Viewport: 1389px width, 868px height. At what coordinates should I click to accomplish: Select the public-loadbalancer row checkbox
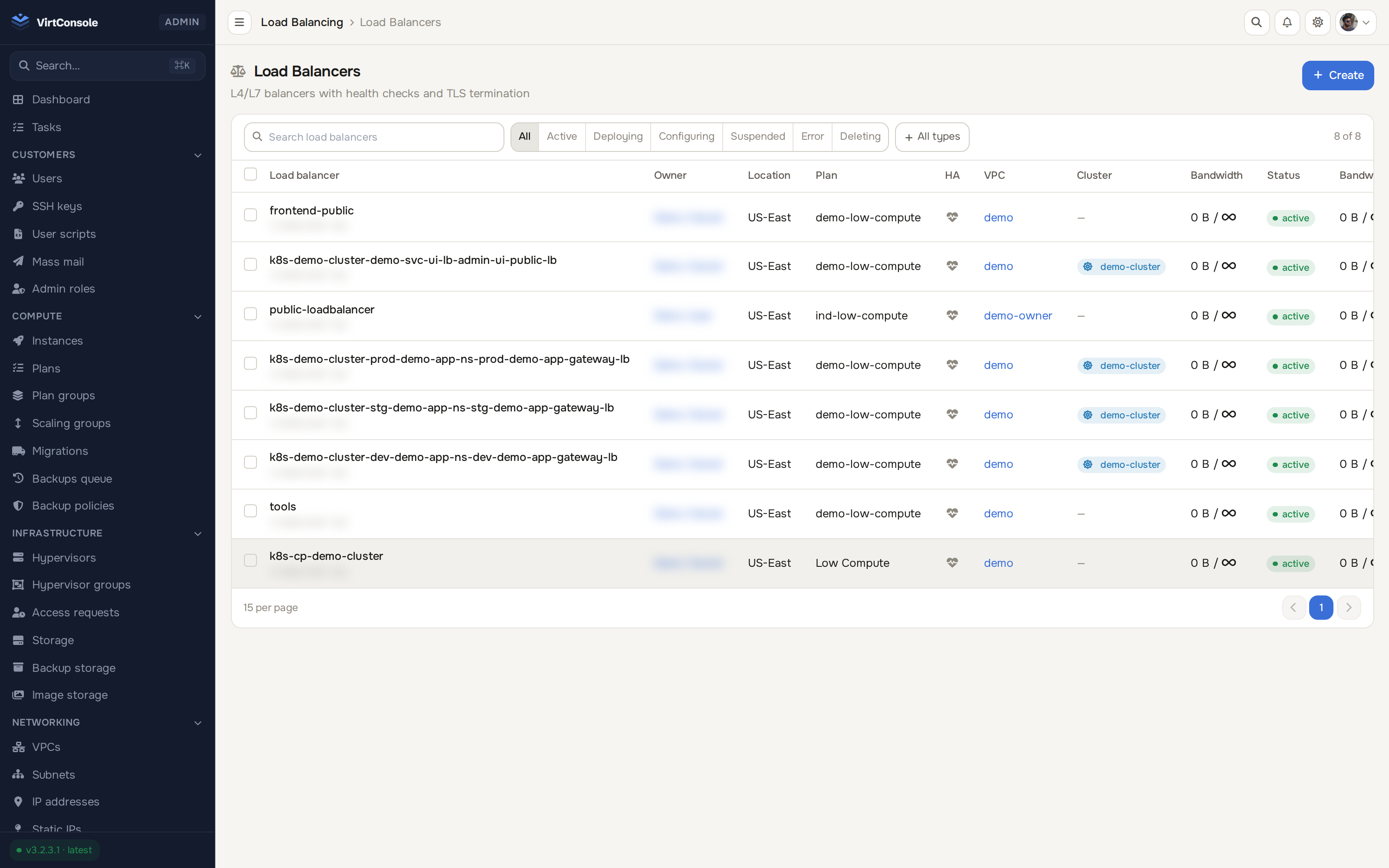tap(250, 314)
